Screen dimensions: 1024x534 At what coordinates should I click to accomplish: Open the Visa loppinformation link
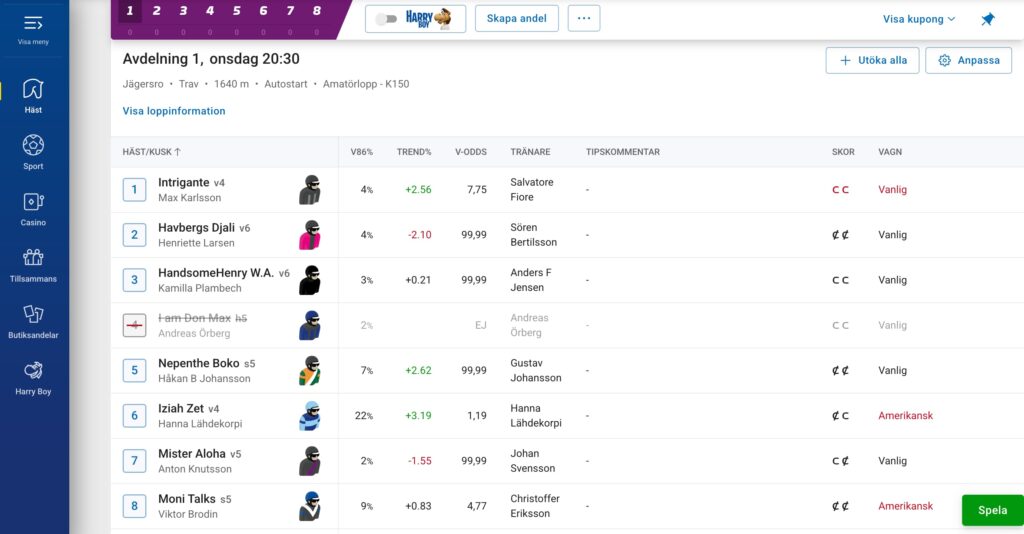[x=174, y=111]
